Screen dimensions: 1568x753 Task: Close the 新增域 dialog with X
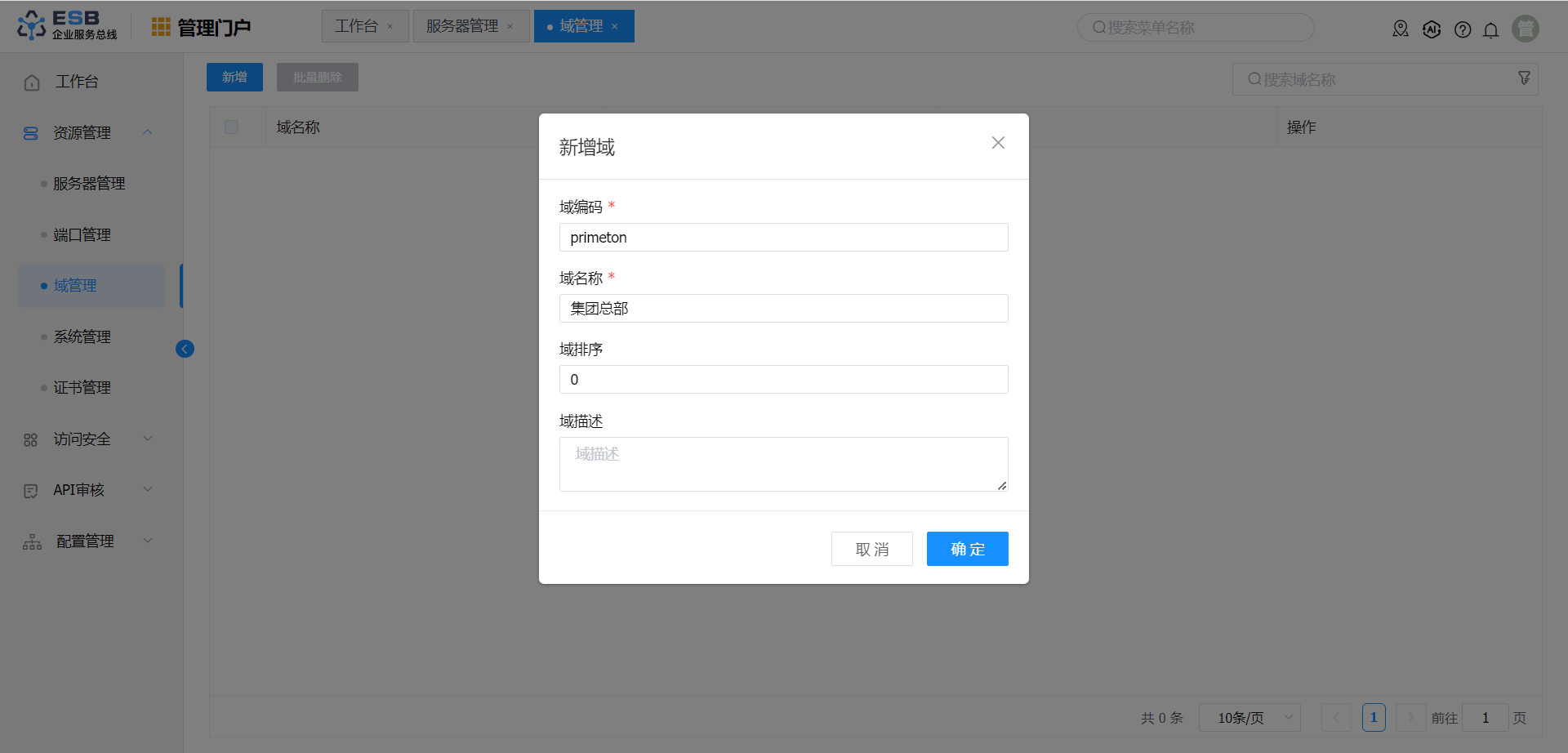tap(998, 143)
